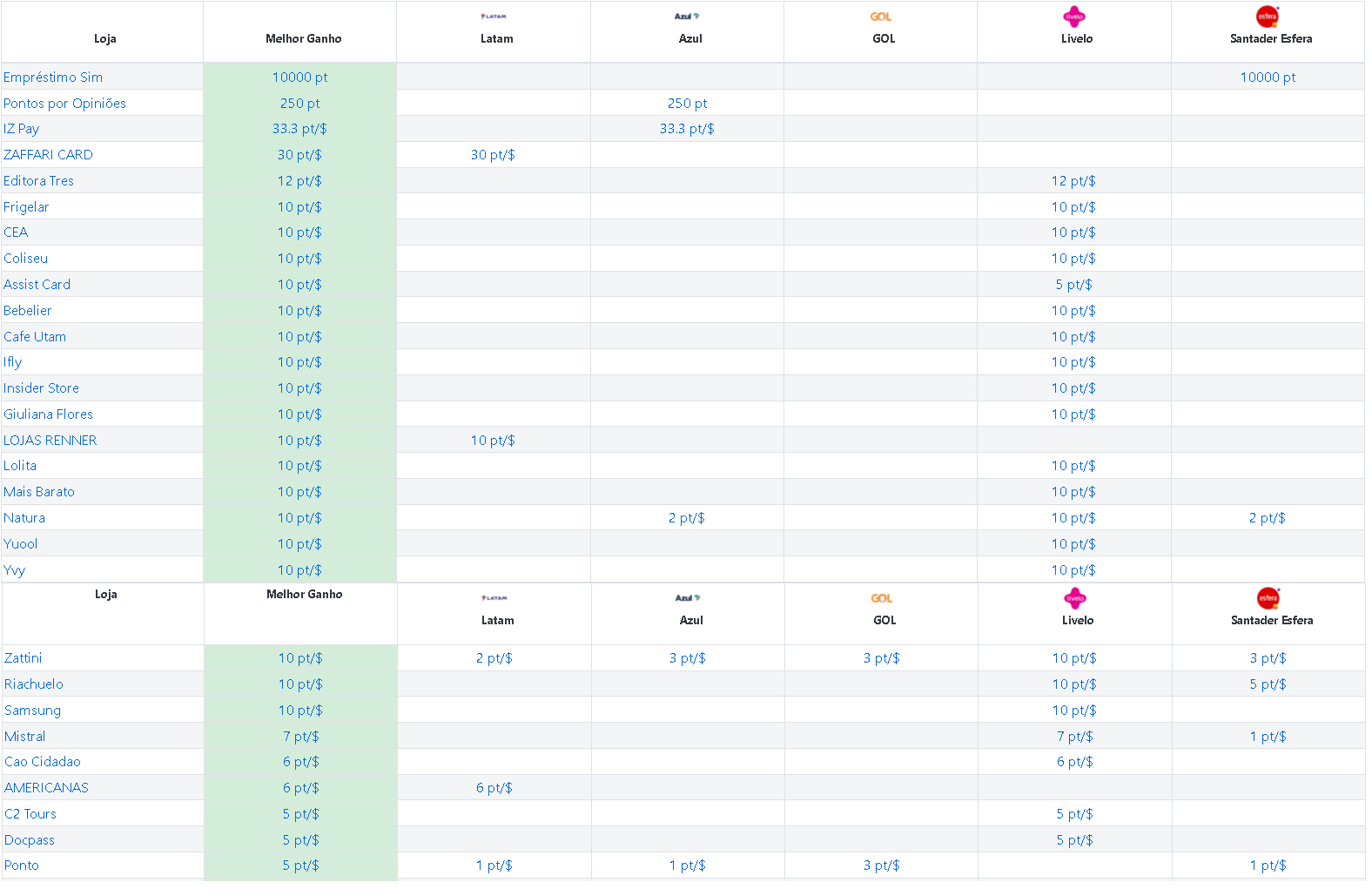Click the GOL logo in top header
1372x896 pixels.
coord(881,17)
